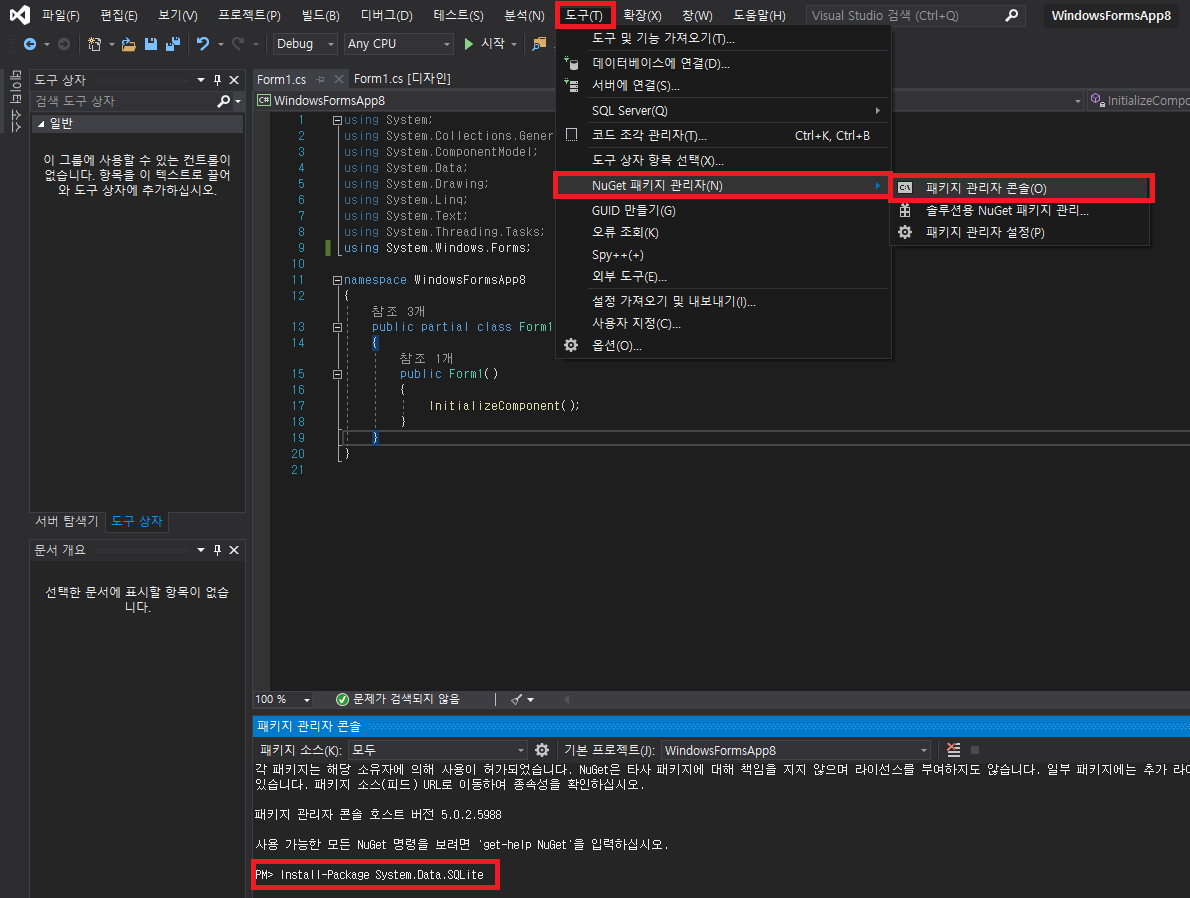1190x898 pixels.
Task: Open the 파일(F) menu
Action: (x=61, y=15)
